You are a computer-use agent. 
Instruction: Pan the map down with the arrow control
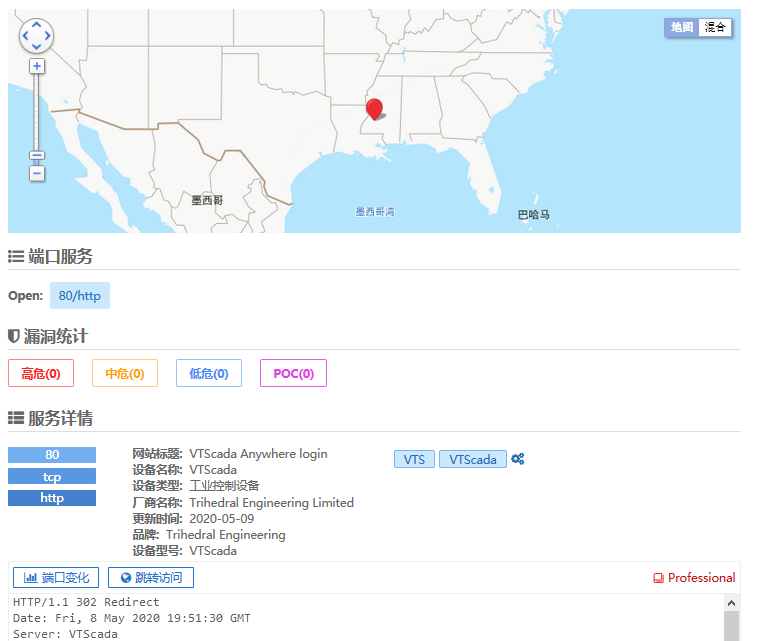pos(36,47)
